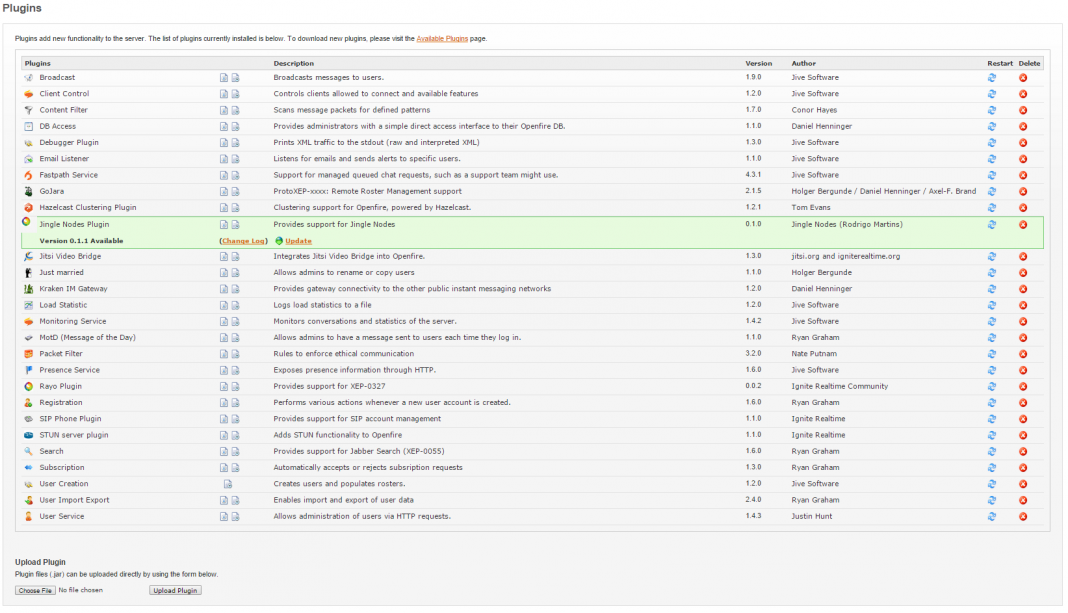The width and height of the screenshot is (1068, 613).
Task: Restart the SIP Phone Plugin
Action: point(992,420)
